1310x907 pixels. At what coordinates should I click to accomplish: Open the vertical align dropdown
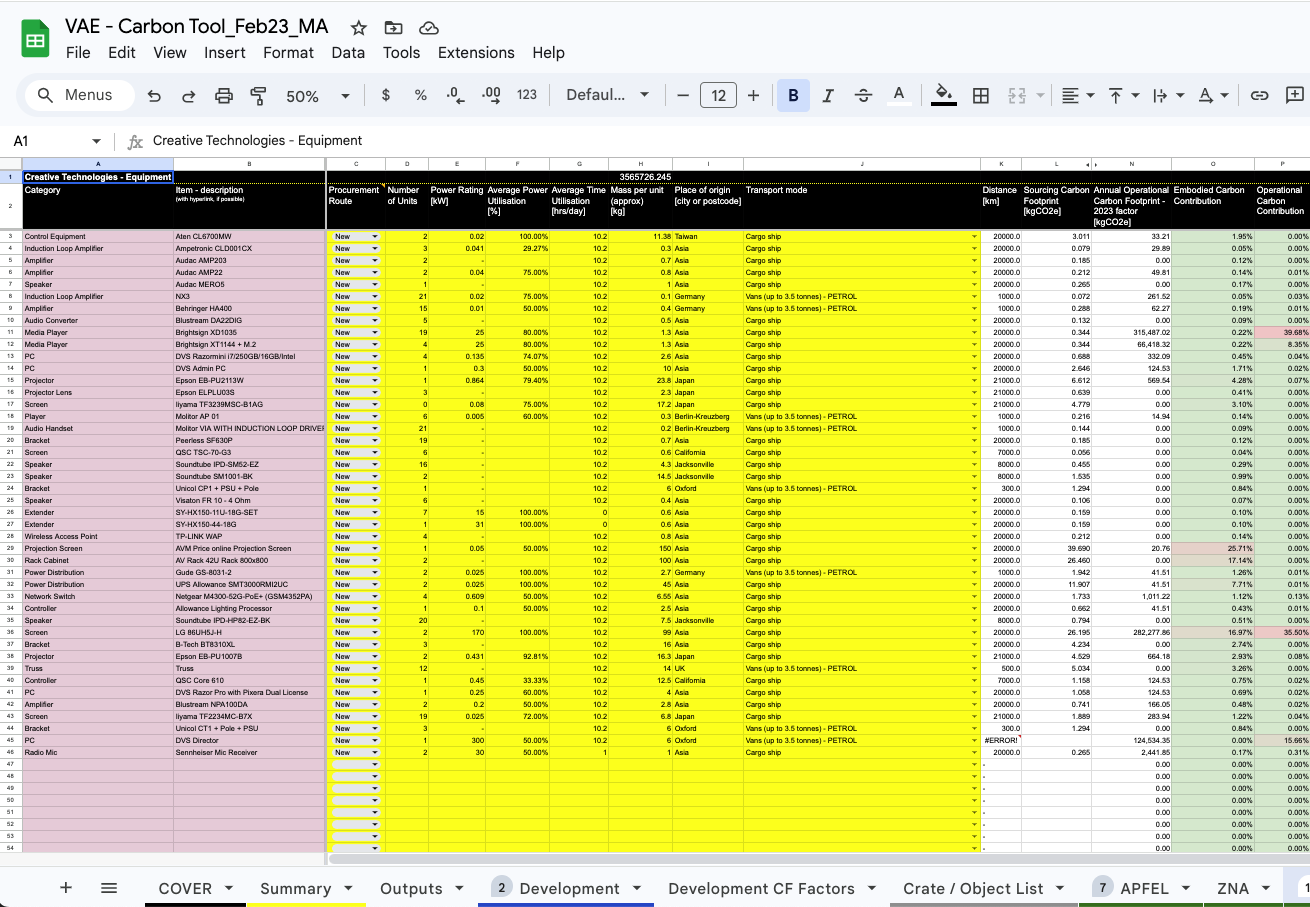click(1123, 95)
